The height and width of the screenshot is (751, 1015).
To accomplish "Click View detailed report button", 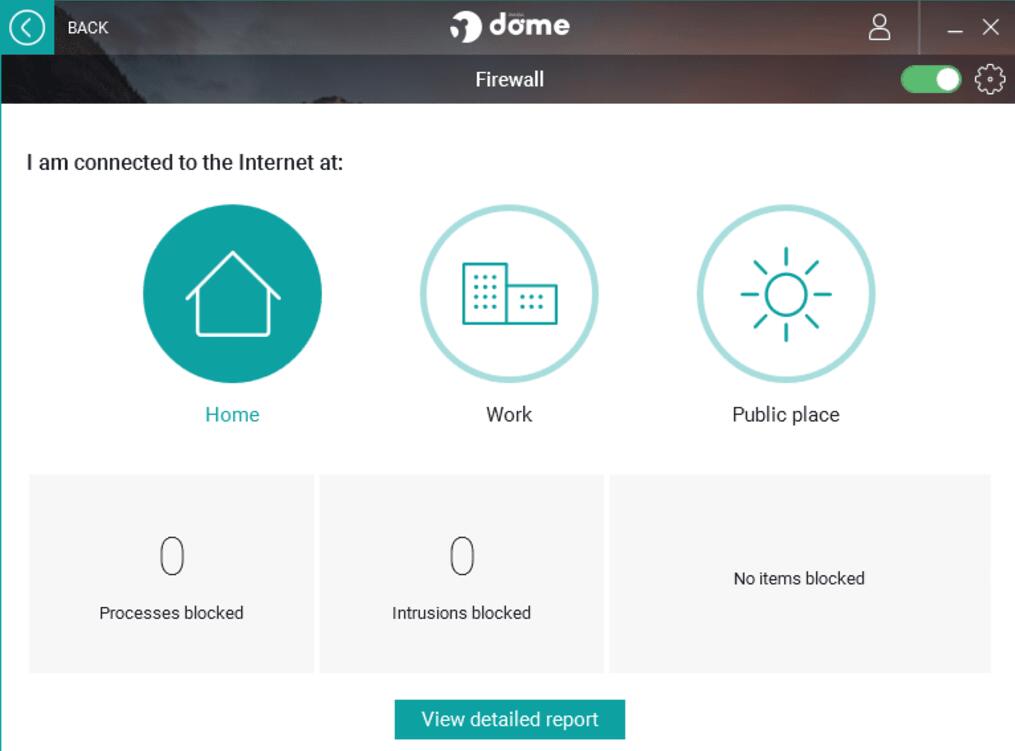I will pos(510,719).
